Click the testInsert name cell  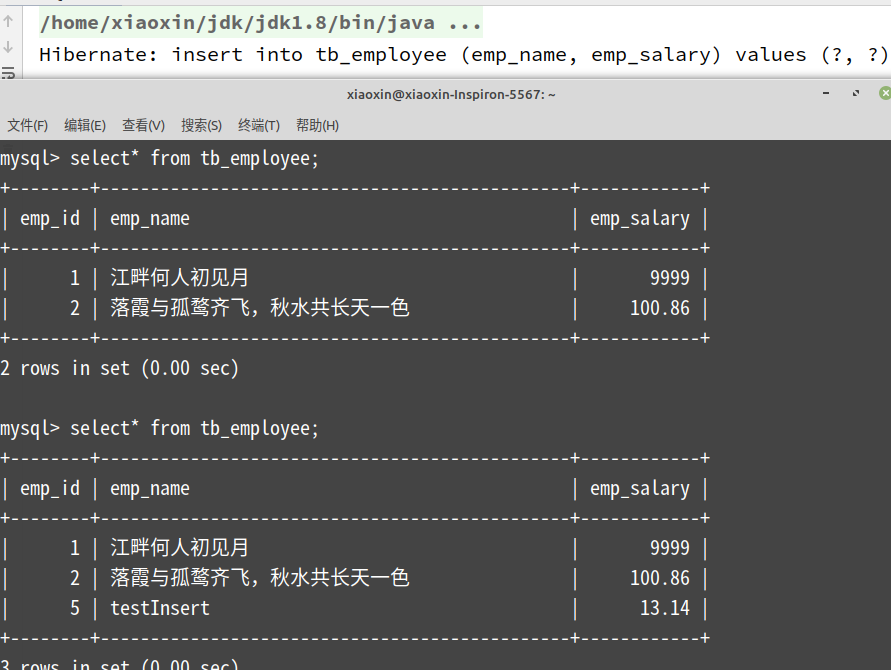[x=160, y=608]
